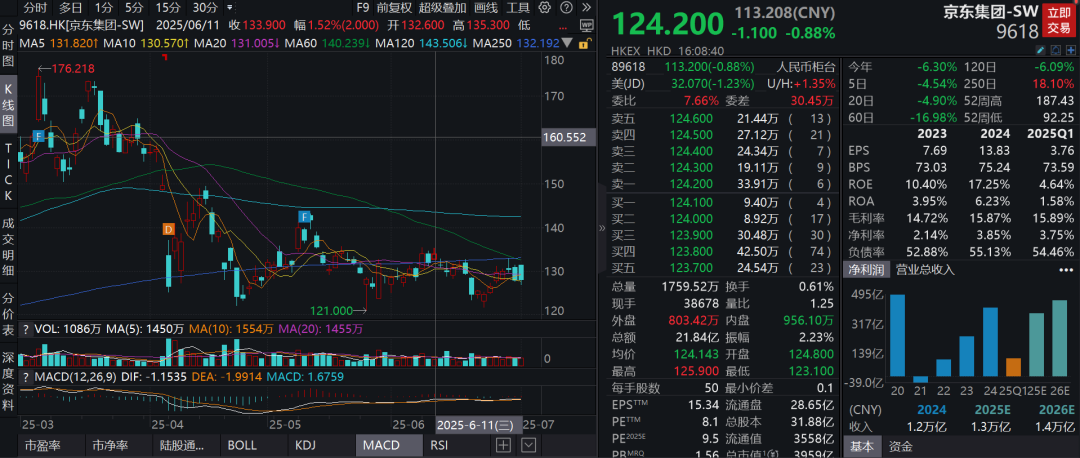Open chart settings gear icon
This screenshot has width=1080, height=458.
547,7
